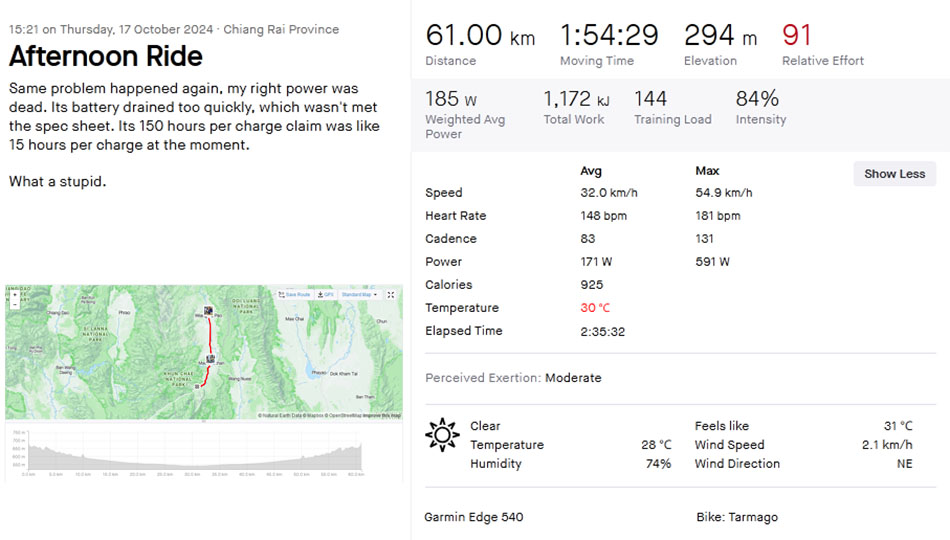The height and width of the screenshot is (540, 950).
Task: Expand the map to fullscreen
Action: pyautogui.click(x=391, y=295)
